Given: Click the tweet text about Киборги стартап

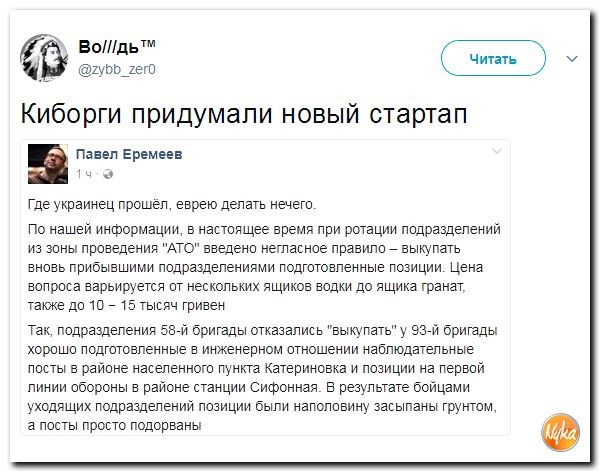Looking at the screenshot, I should 244,113.
